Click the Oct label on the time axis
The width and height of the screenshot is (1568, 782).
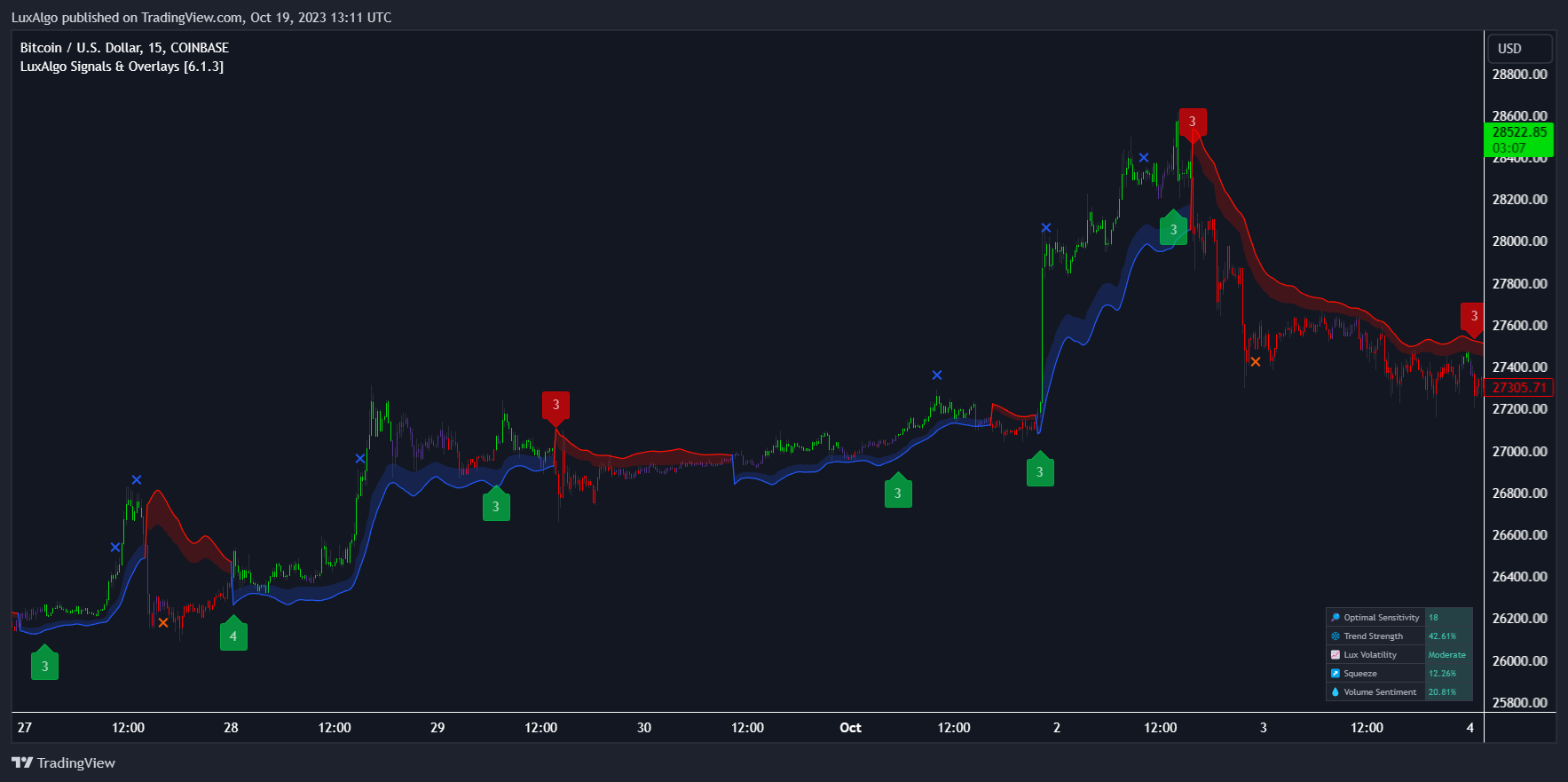(x=850, y=728)
